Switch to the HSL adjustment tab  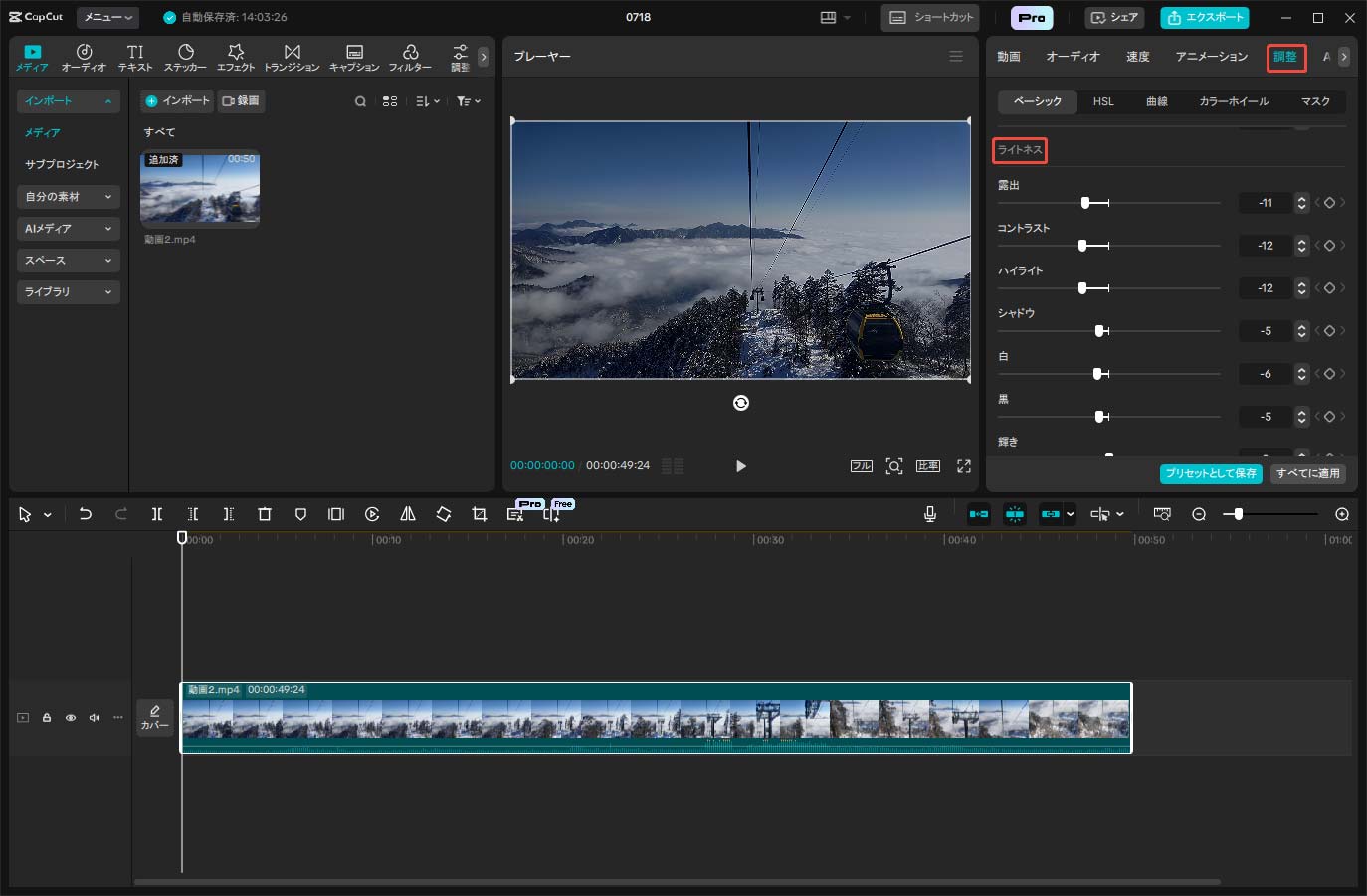1103,101
